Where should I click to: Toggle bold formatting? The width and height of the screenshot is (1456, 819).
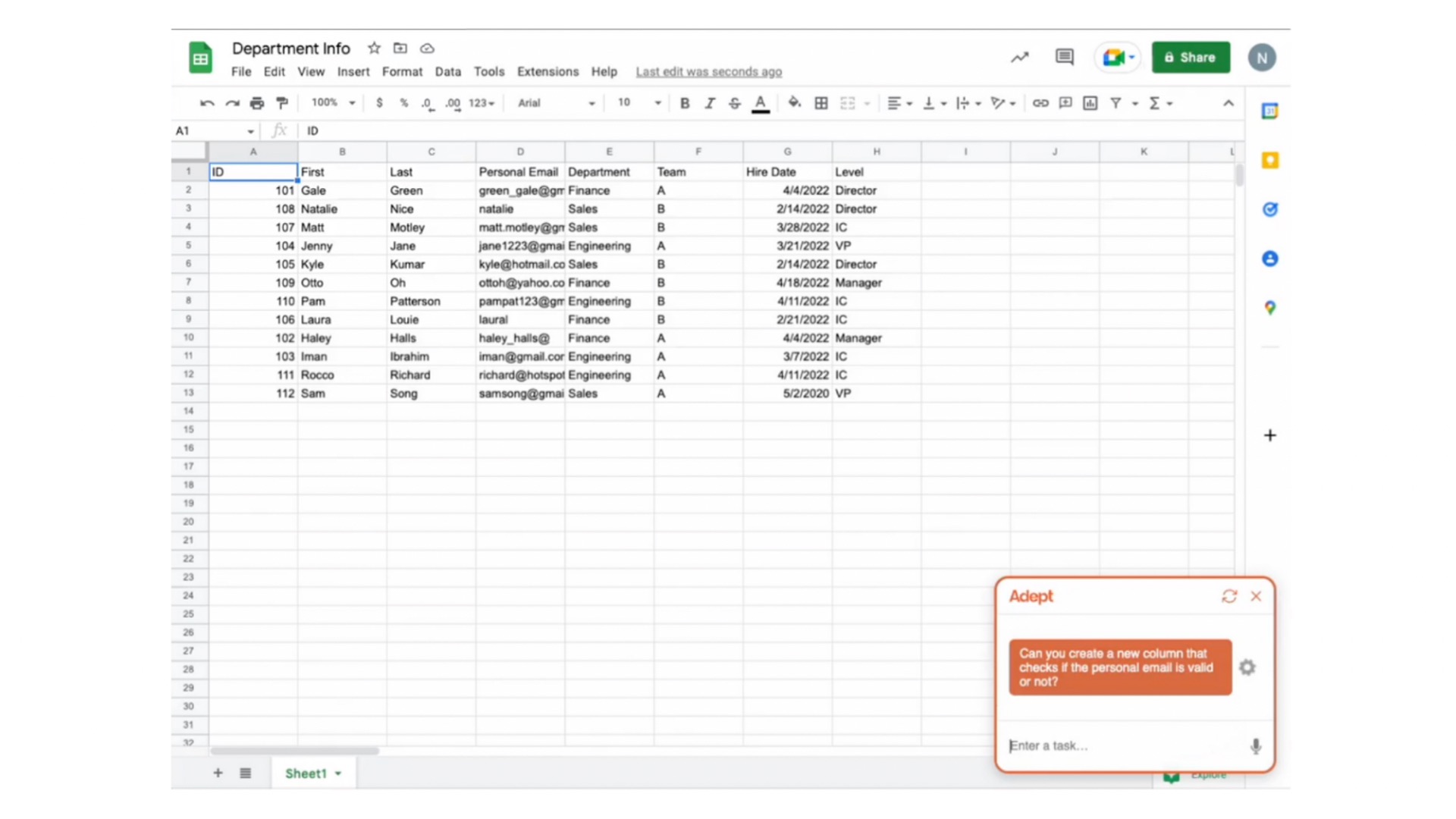coord(685,103)
